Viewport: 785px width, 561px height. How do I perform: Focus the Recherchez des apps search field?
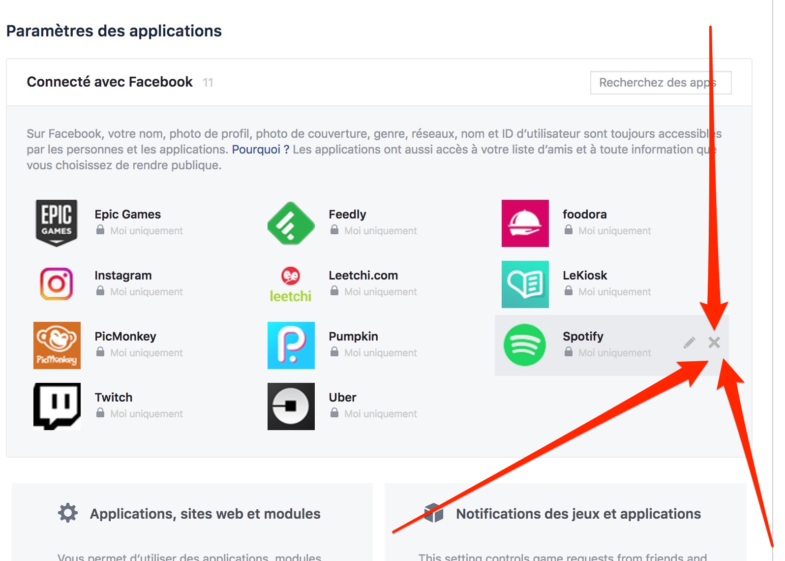(x=661, y=83)
